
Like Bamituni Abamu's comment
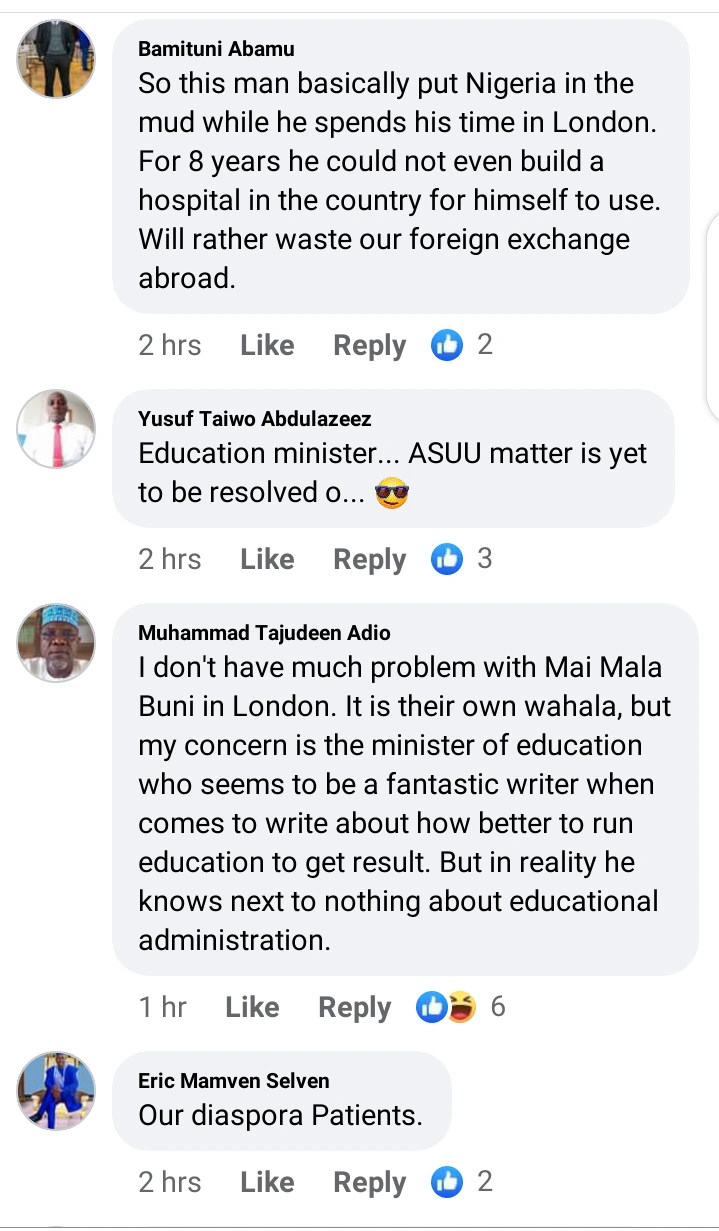tap(267, 345)
